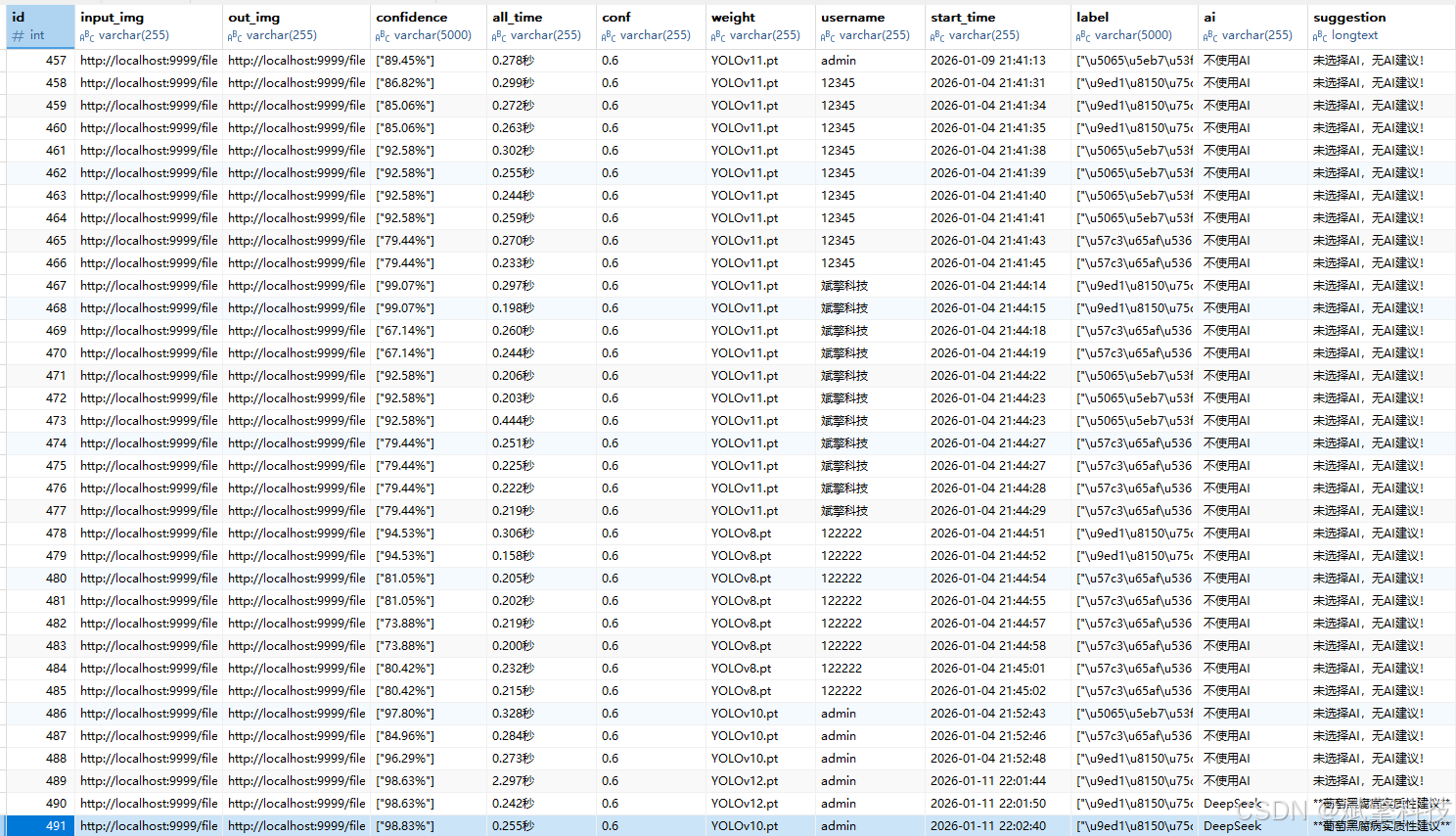Click the confidence column header
The image size is (1456, 836).
coord(429,25)
